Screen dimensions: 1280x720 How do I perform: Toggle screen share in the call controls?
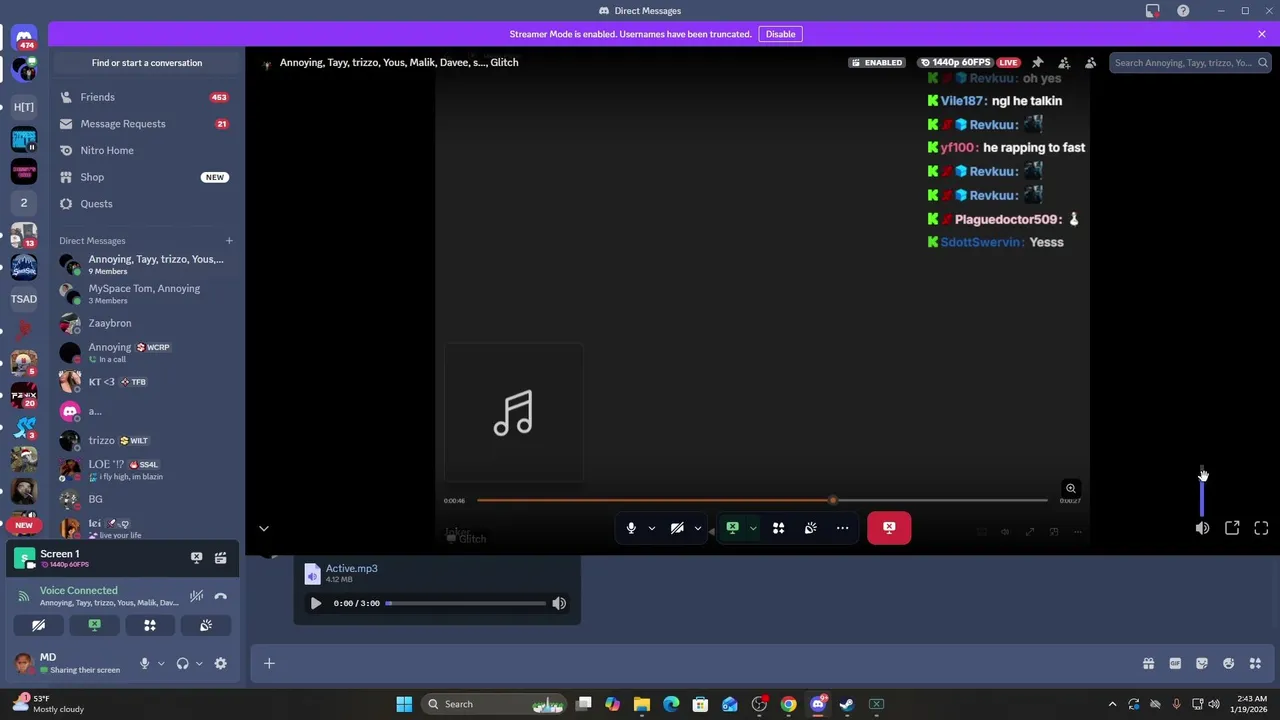(732, 528)
